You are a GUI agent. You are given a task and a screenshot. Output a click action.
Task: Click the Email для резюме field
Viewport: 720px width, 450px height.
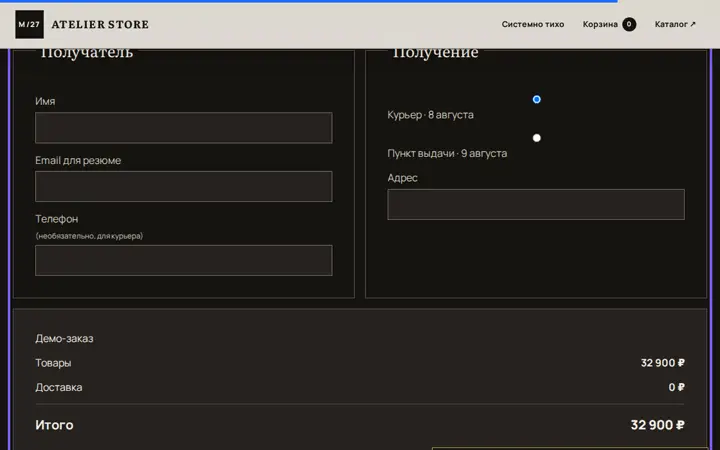click(x=184, y=186)
